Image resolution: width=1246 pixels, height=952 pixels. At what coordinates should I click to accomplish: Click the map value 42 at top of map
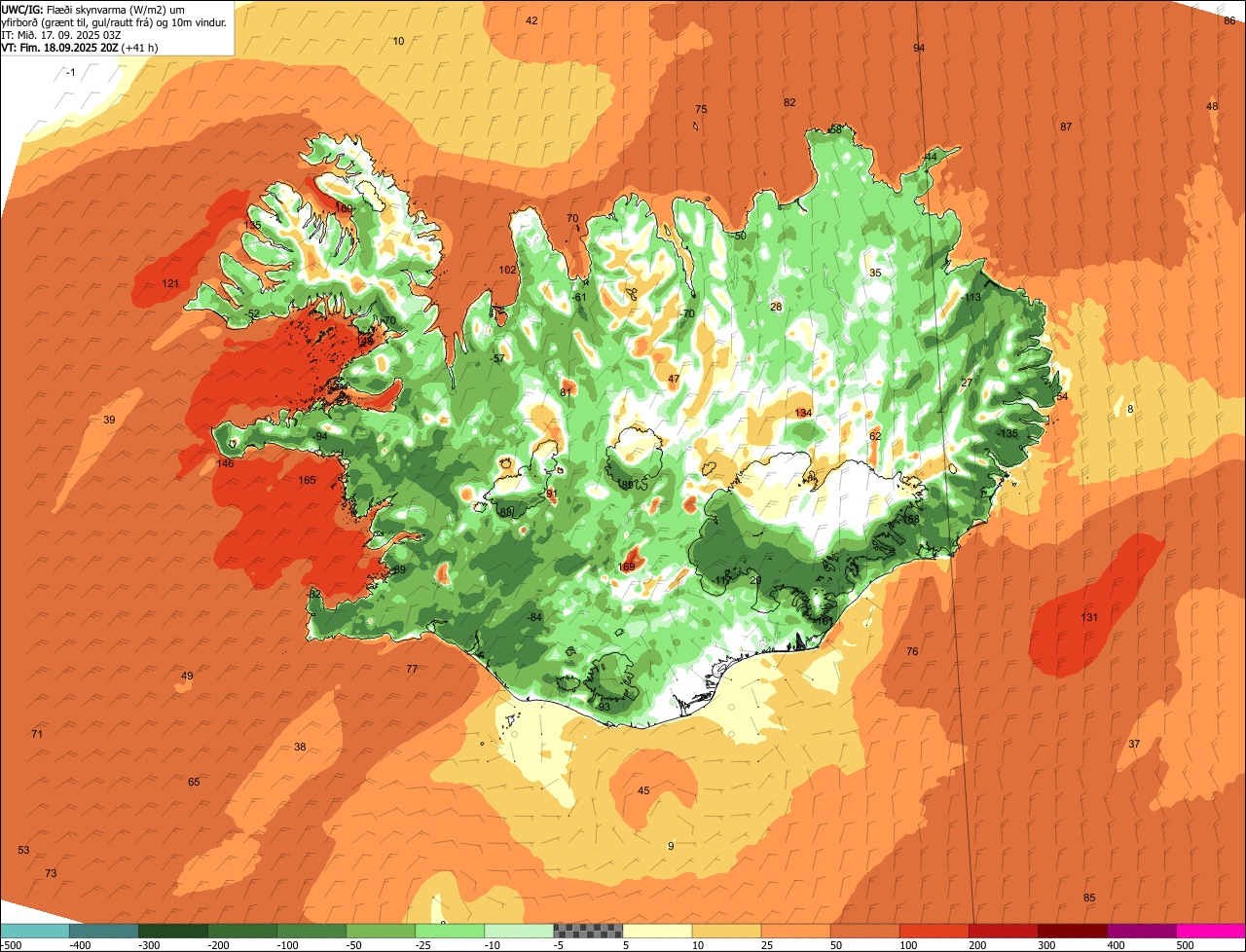[531, 20]
